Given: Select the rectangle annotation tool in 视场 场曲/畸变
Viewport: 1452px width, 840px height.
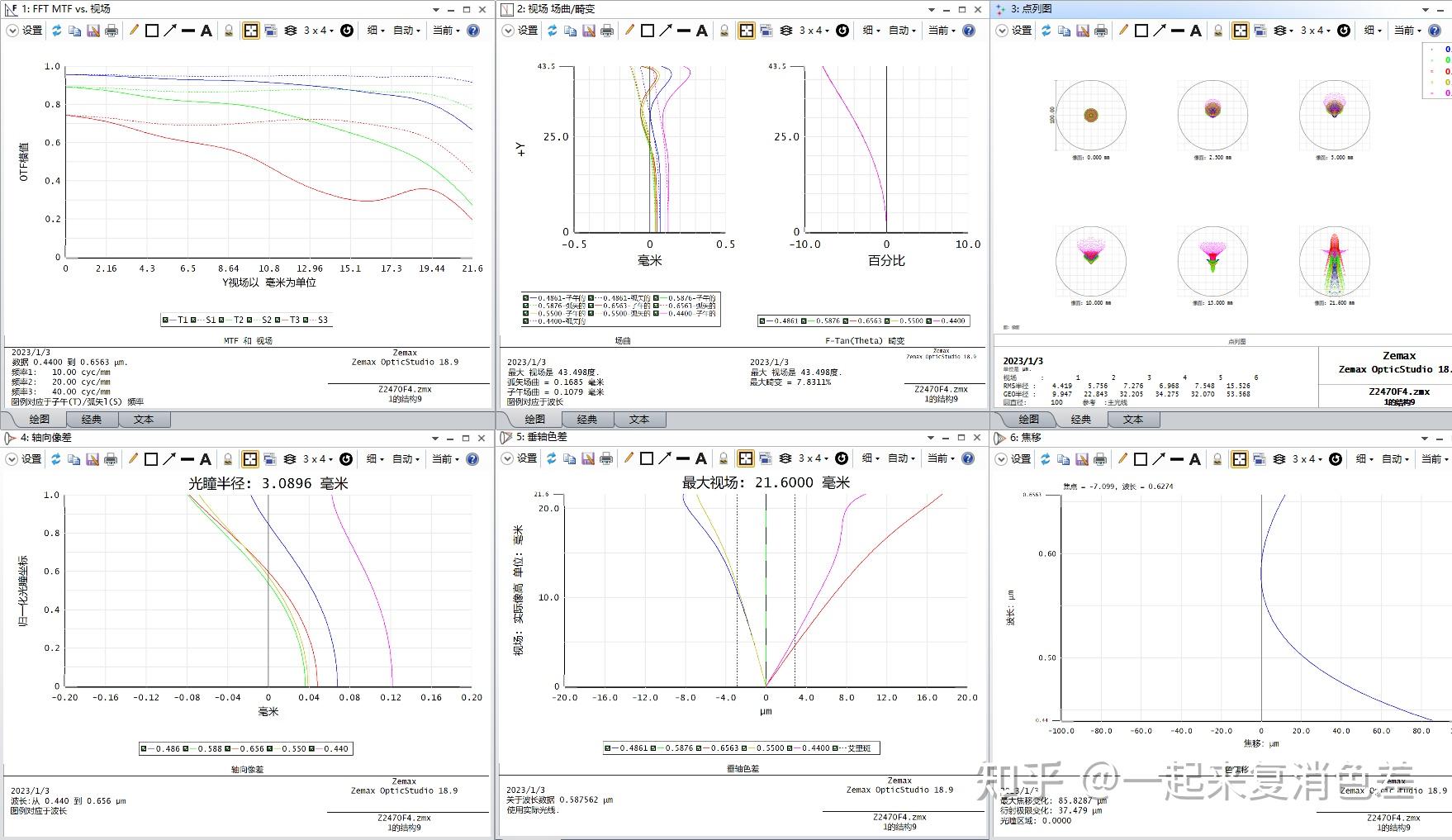Looking at the screenshot, I should 648,31.
